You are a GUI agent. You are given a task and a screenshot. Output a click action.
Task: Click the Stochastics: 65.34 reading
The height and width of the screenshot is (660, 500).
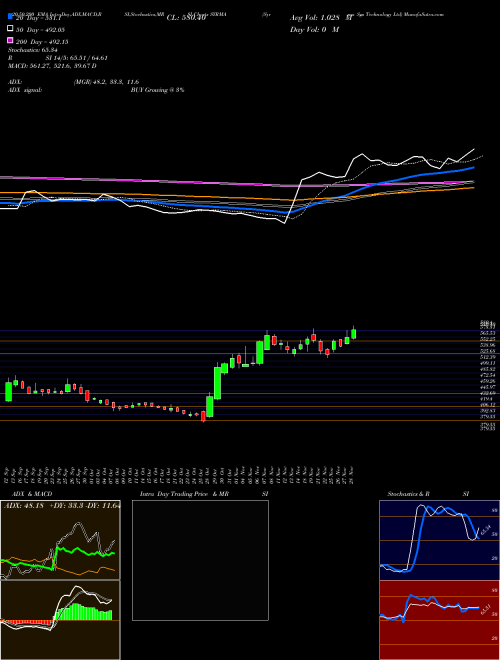pos(32,50)
